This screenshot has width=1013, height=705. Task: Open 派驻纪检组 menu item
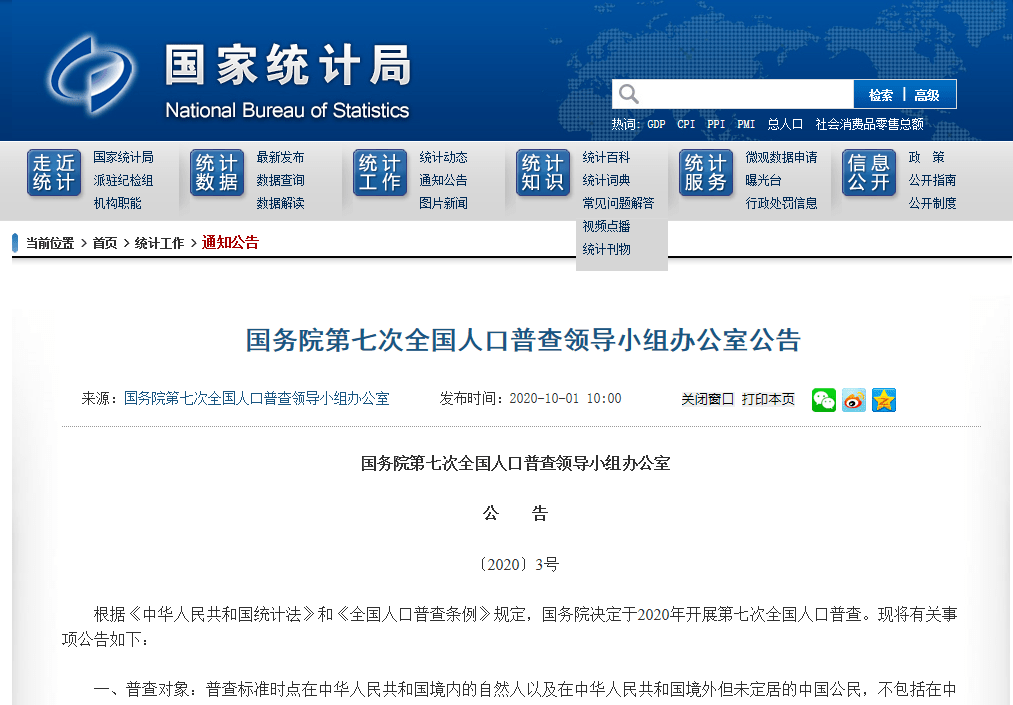123,180
